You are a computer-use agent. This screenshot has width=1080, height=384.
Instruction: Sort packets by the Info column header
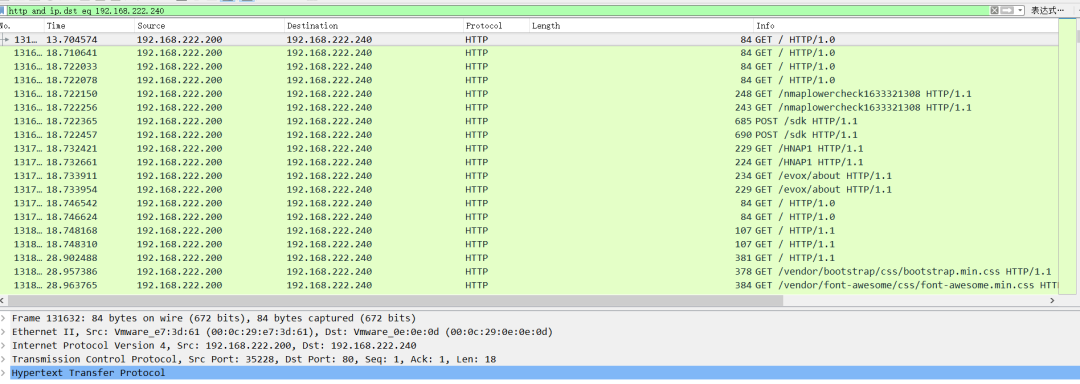click(906, 25)
